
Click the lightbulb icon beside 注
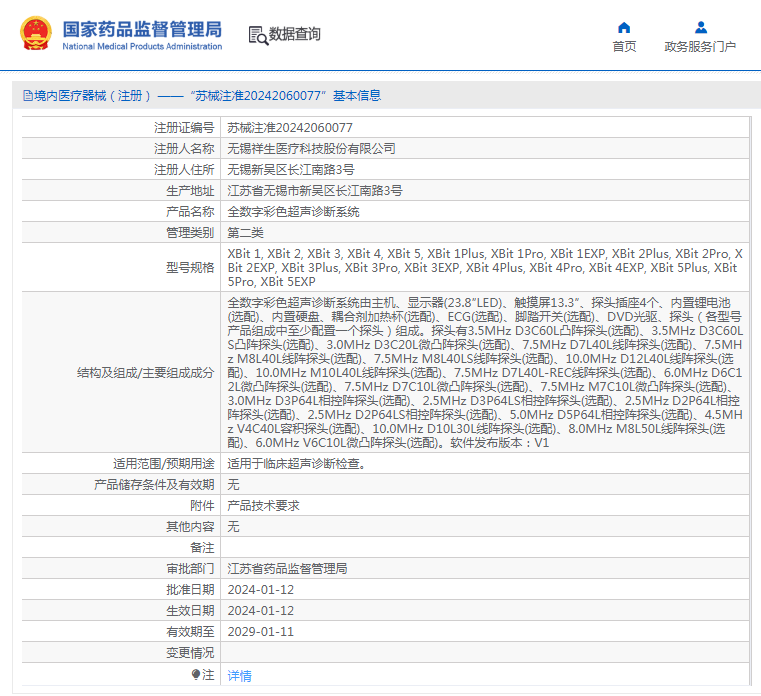[196, 674]
